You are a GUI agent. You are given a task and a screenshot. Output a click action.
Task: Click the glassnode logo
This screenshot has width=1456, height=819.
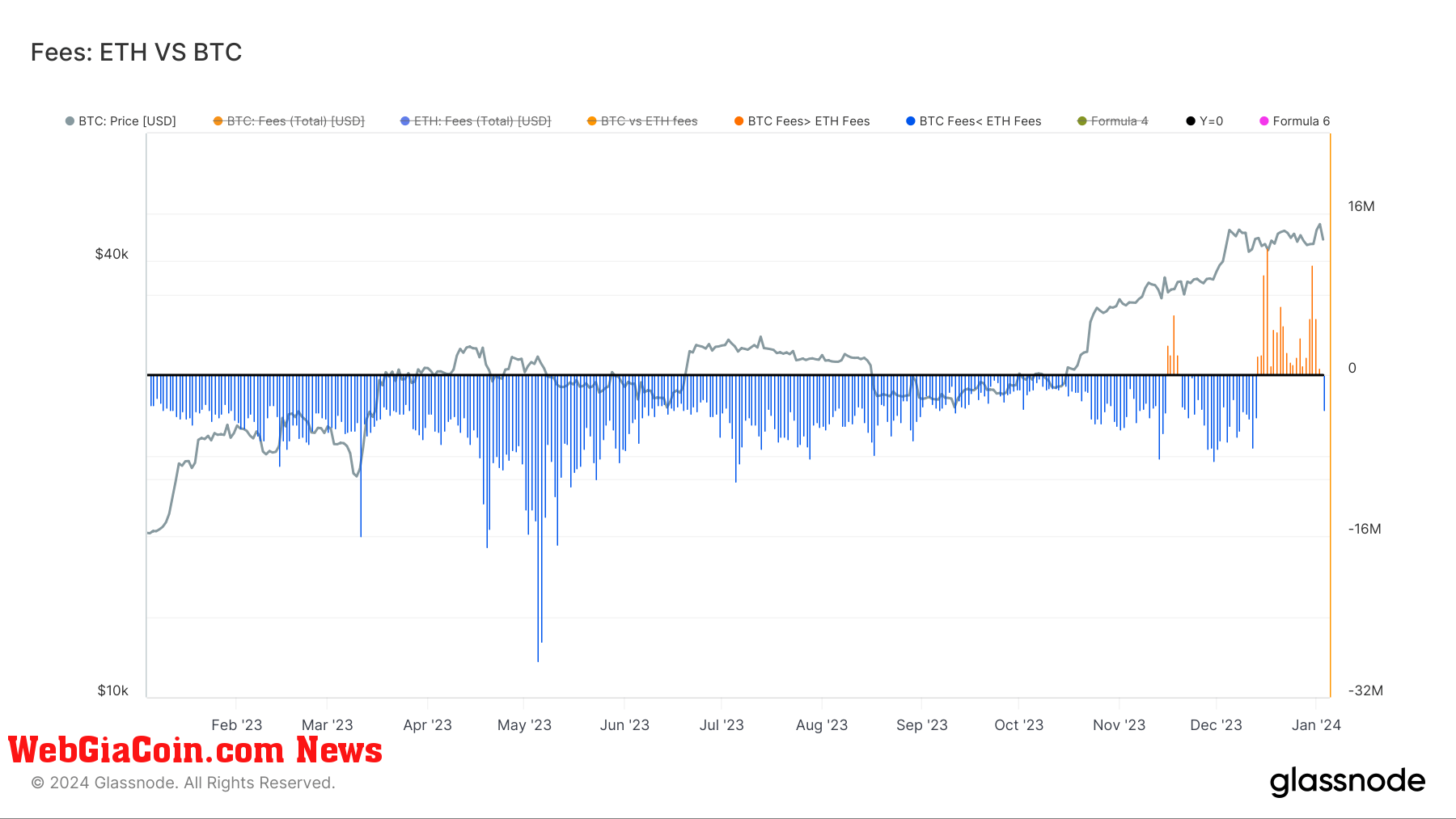tap(1348, 782)
